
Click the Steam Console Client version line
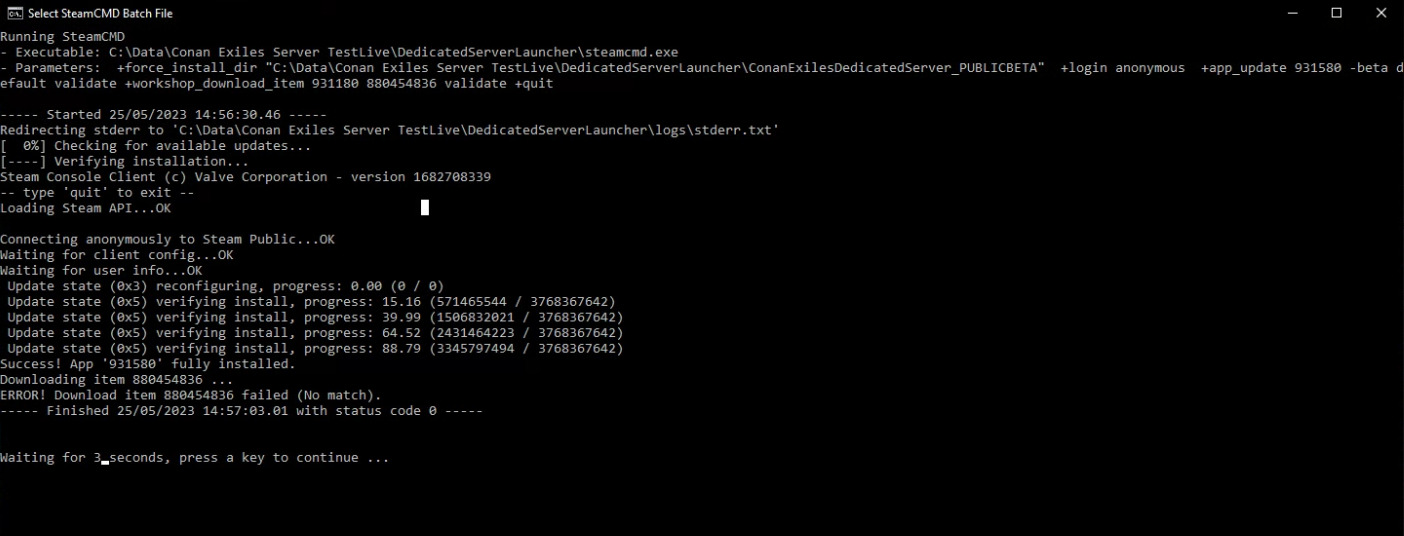point(245,177)
